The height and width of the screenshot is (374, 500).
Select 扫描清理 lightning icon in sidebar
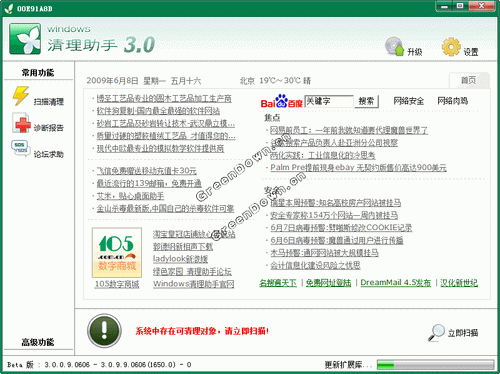coord(20,96)
